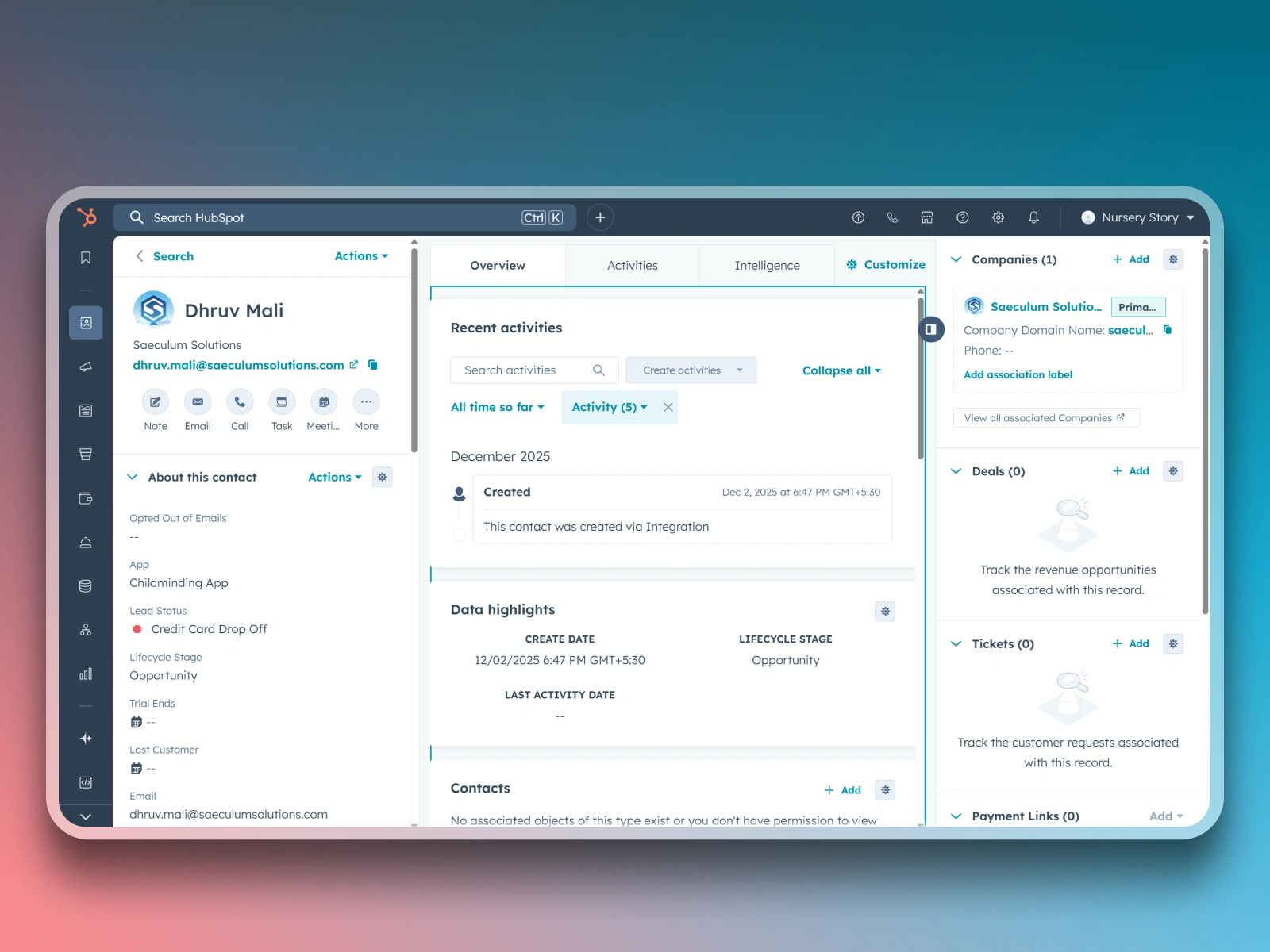Open the Data management database icon in the sidebar
This screenshot has width=1270, height=952.
click(x=86, y=586)
